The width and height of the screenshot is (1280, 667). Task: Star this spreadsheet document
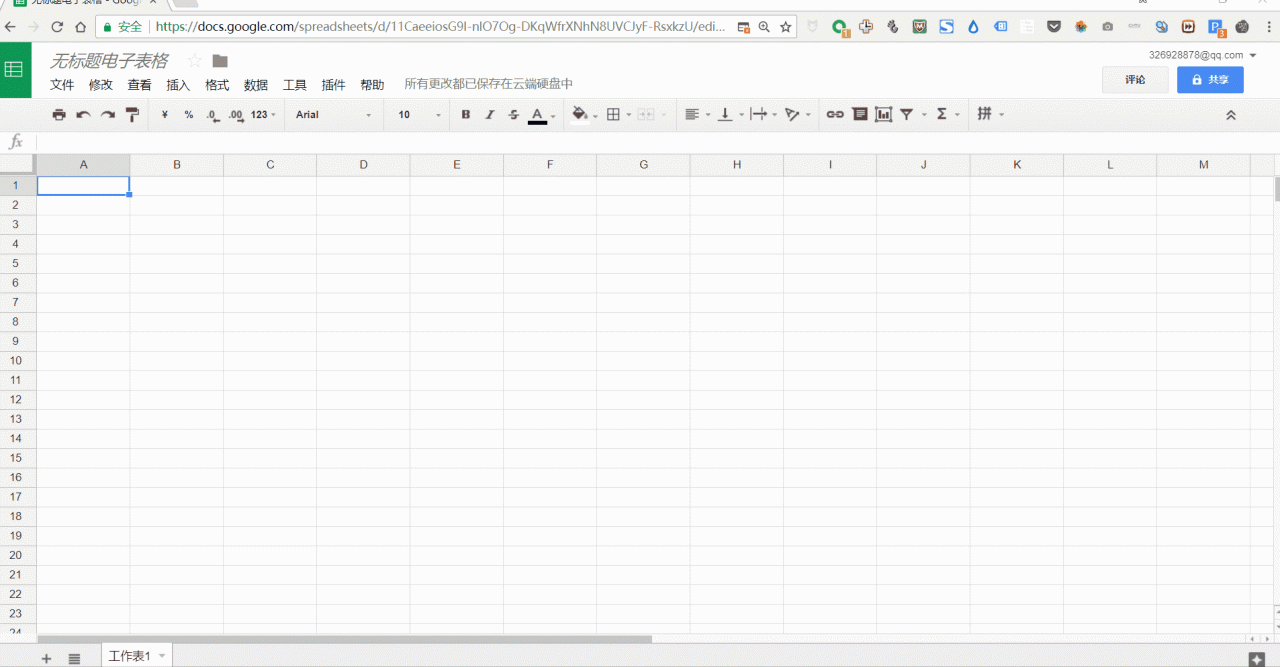(x=195, y=61)
